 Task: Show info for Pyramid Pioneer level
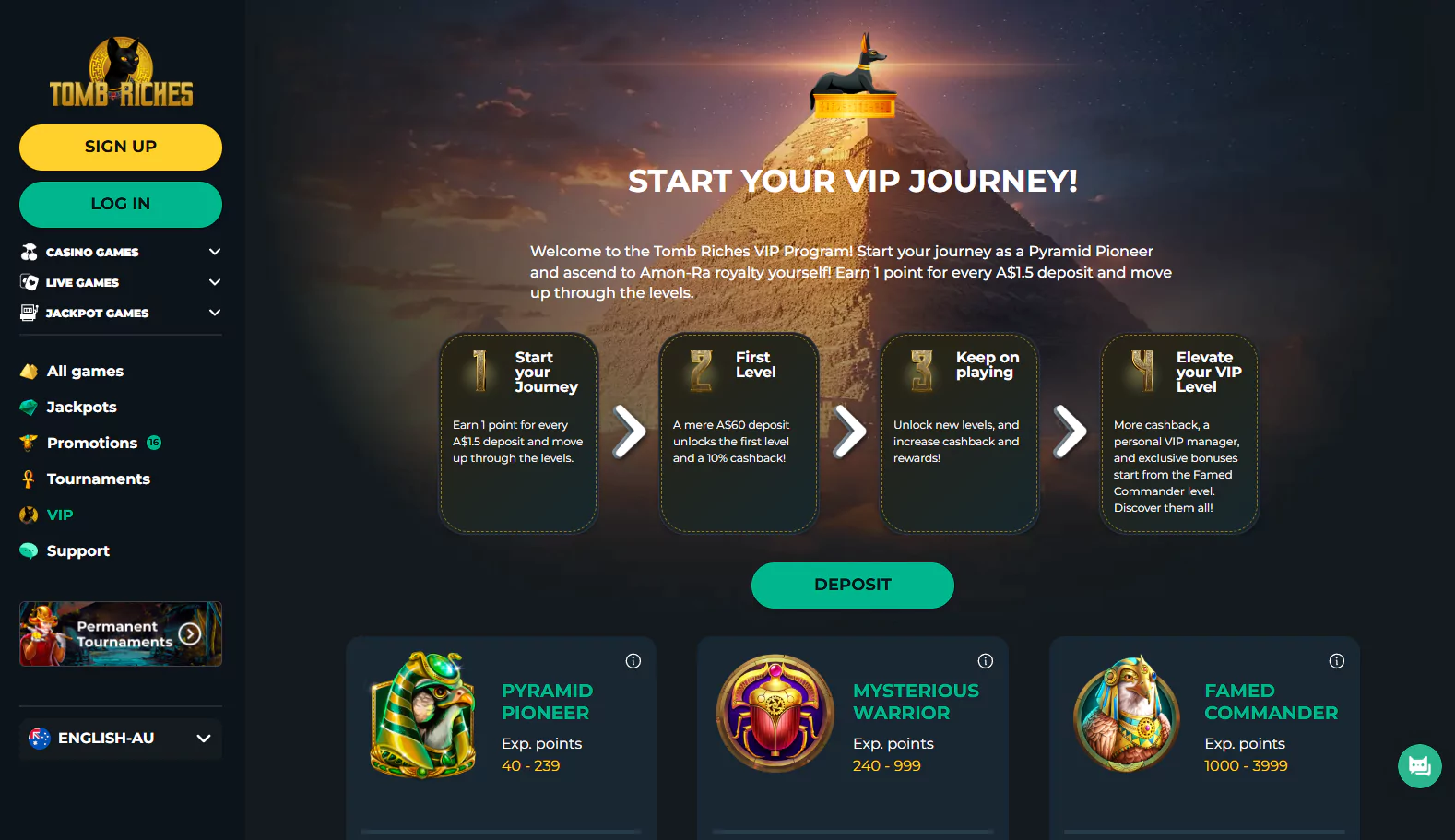(x=633, y=661)
